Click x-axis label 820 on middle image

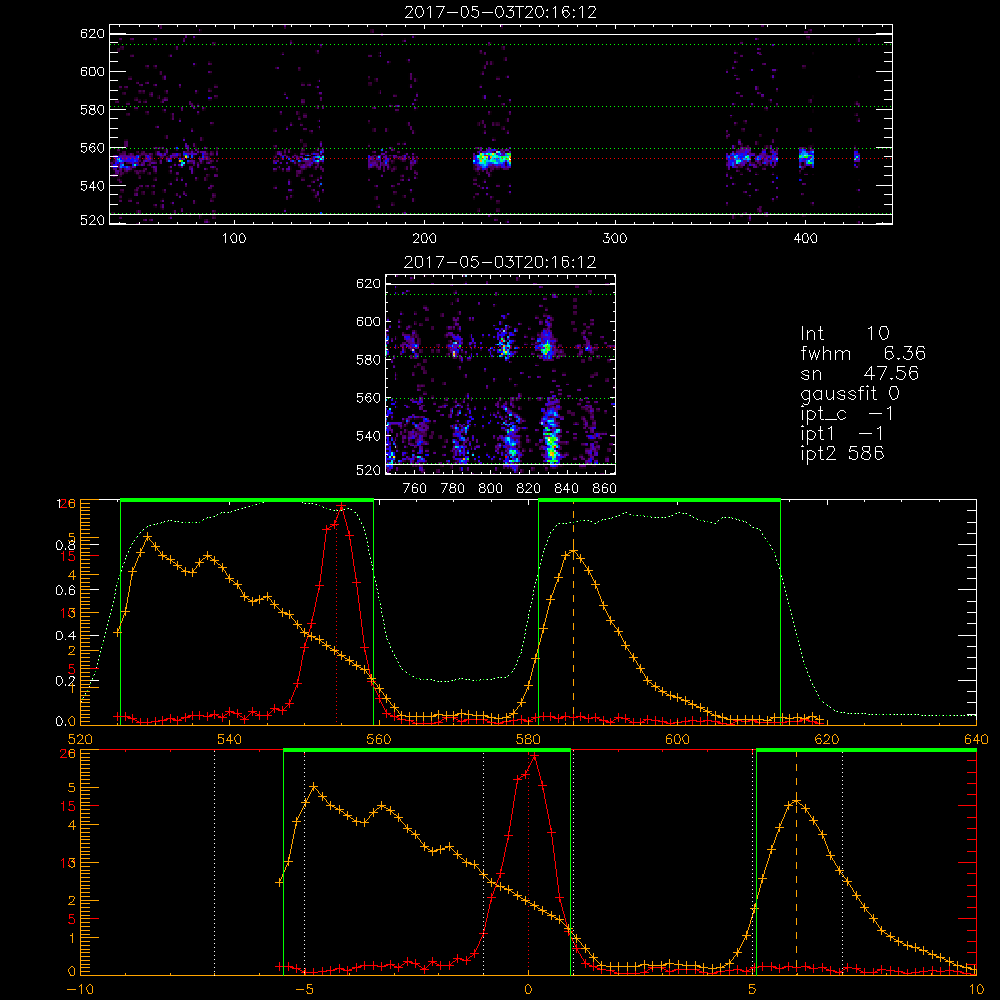529,489
